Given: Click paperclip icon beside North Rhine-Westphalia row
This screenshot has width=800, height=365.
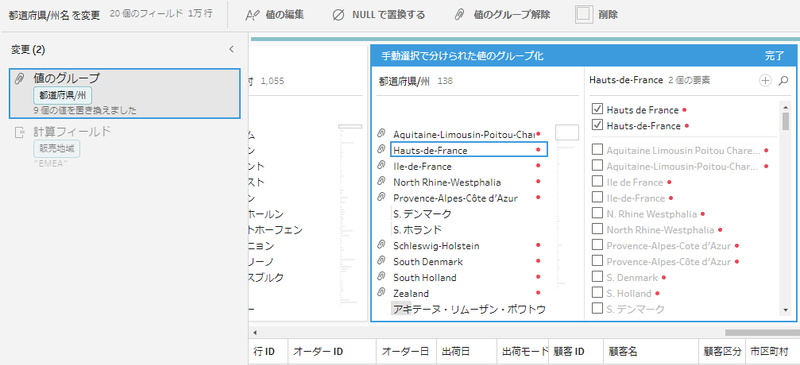Looking at the screenshot, I should (381, 181).
